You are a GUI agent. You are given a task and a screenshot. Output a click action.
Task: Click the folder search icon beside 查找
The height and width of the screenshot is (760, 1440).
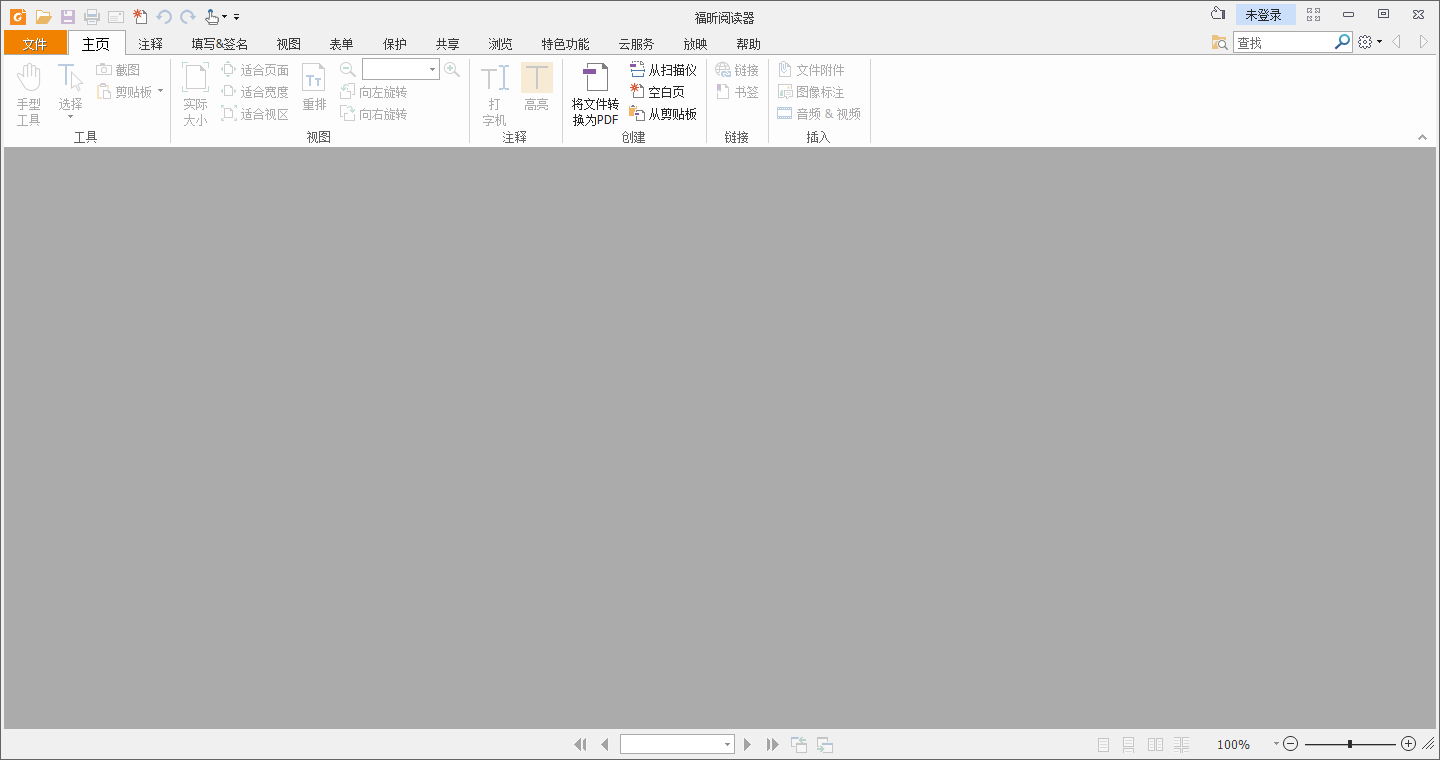(x=1219, y=42)
